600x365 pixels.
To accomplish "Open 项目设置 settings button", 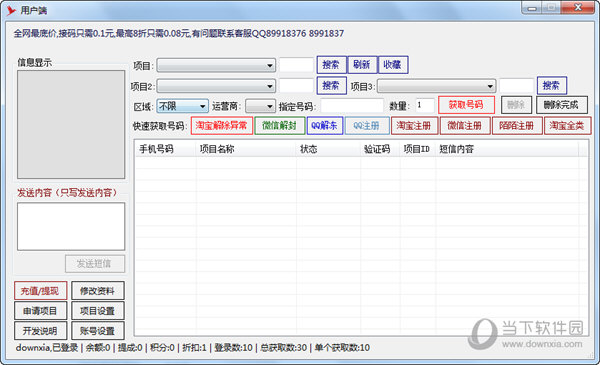I will coord(98,311).
